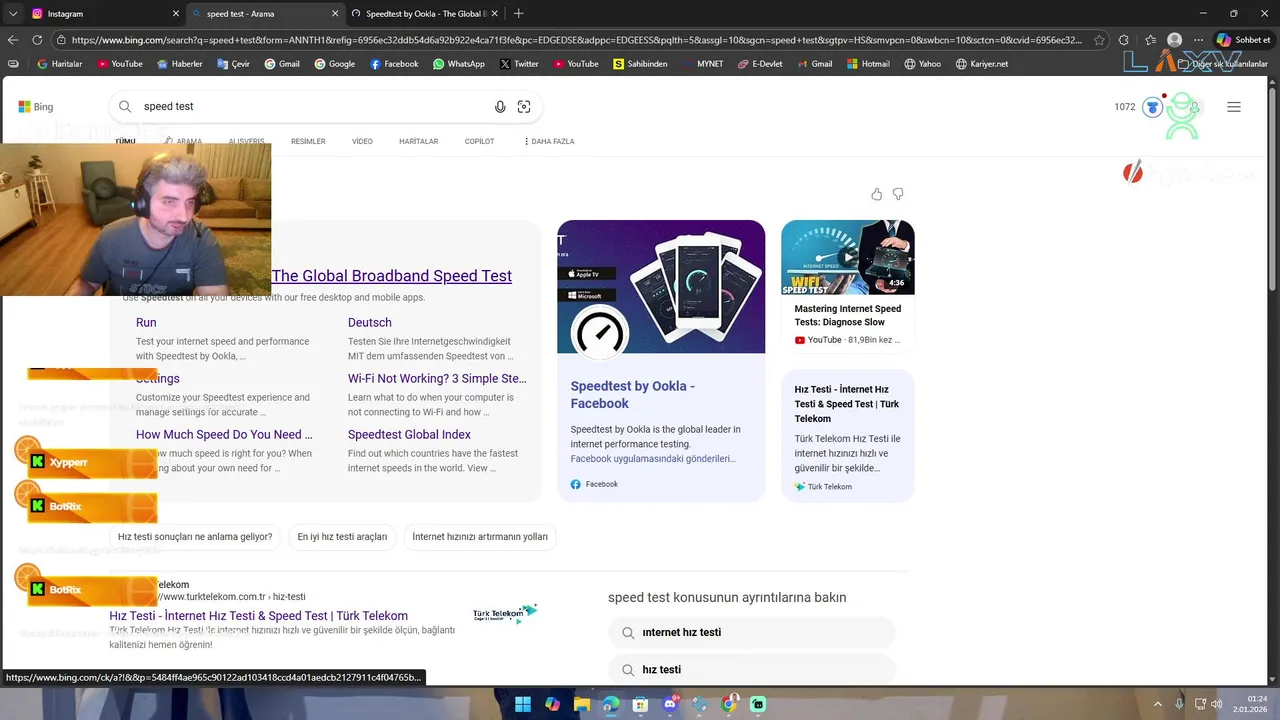Open the Sahibinden bookmark
The image size is (1280, 720).
tap(641, 64)
